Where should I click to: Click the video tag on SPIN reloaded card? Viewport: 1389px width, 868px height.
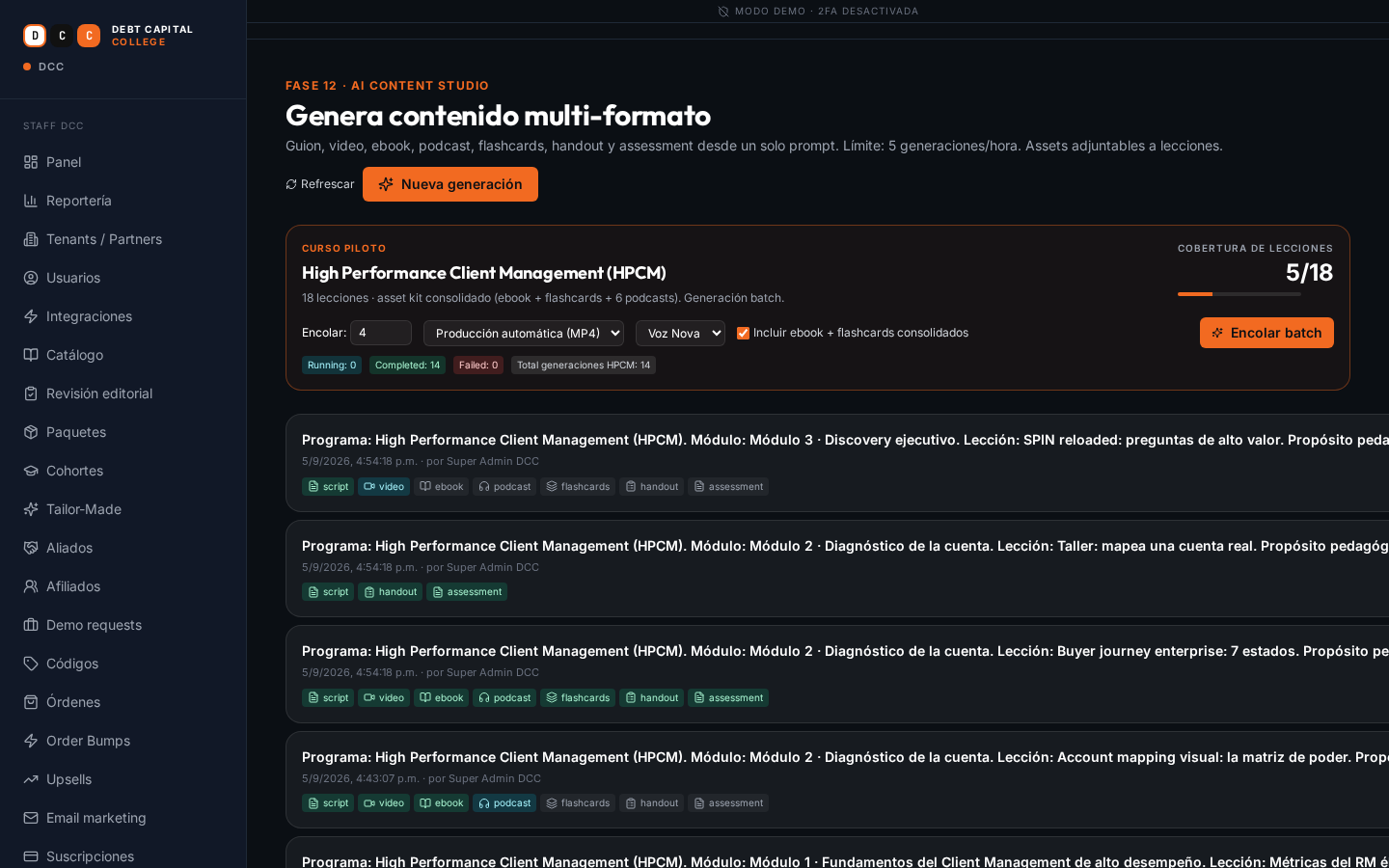point(384,486)
